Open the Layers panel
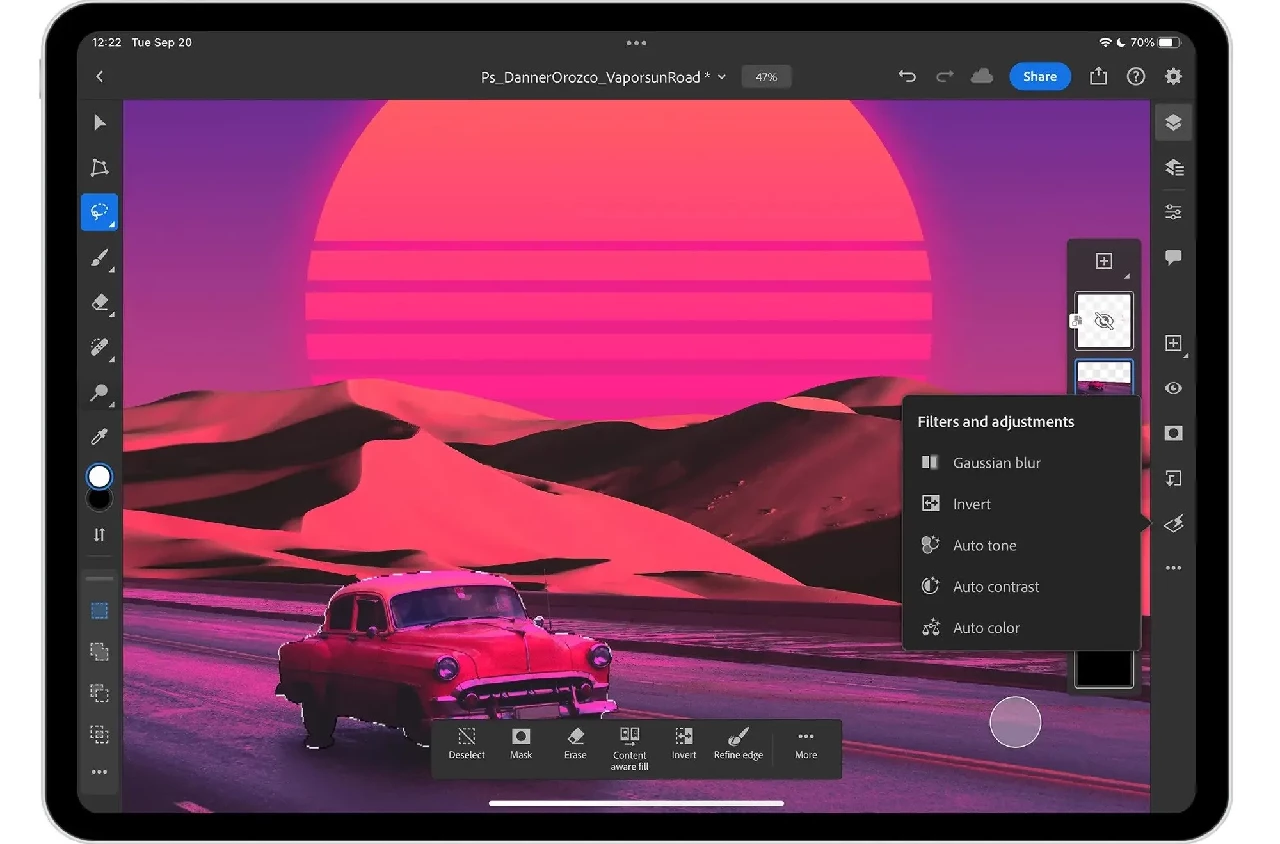Screen dimensions: 1280x844 coord(1173,122)
